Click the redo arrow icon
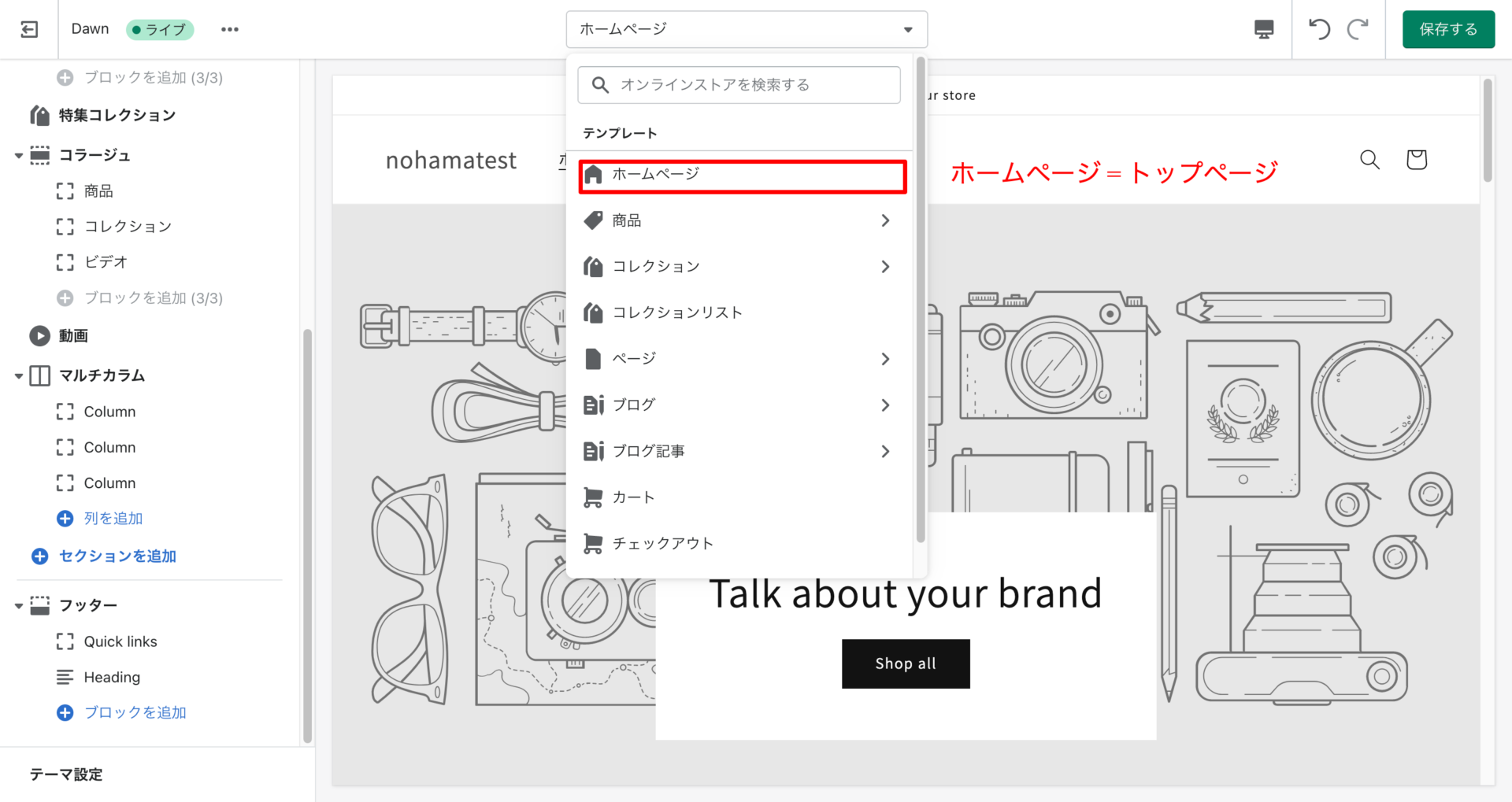Screen dimensions: 1512x802 pos(1358,30)
